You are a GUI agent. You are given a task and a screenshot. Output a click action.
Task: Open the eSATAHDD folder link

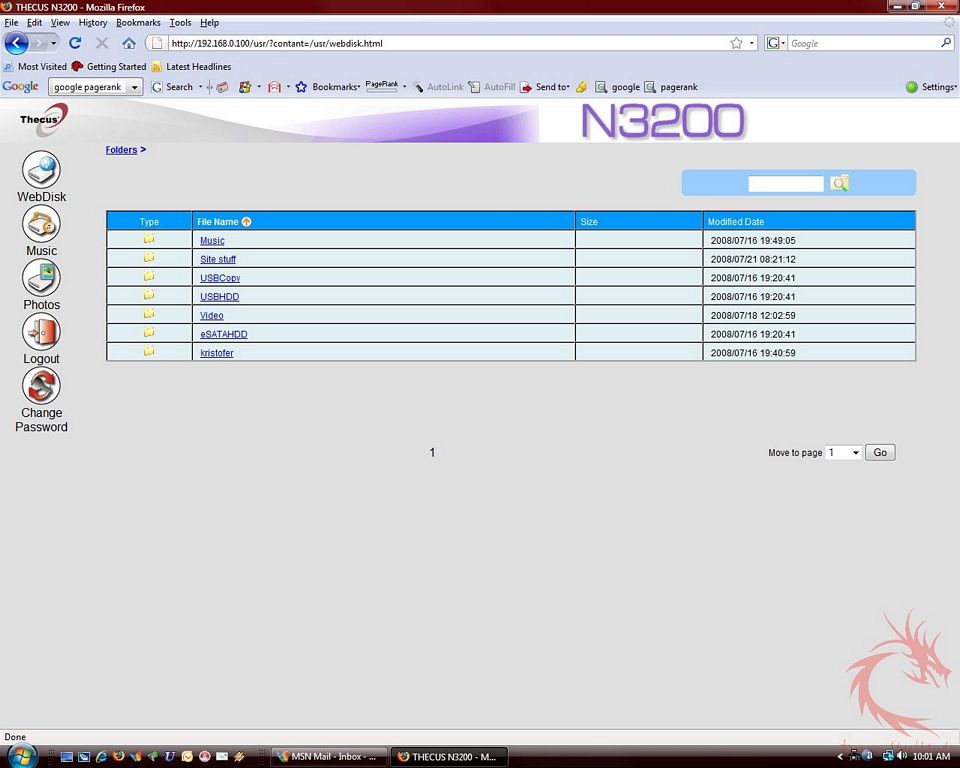(x=223, y=334)
